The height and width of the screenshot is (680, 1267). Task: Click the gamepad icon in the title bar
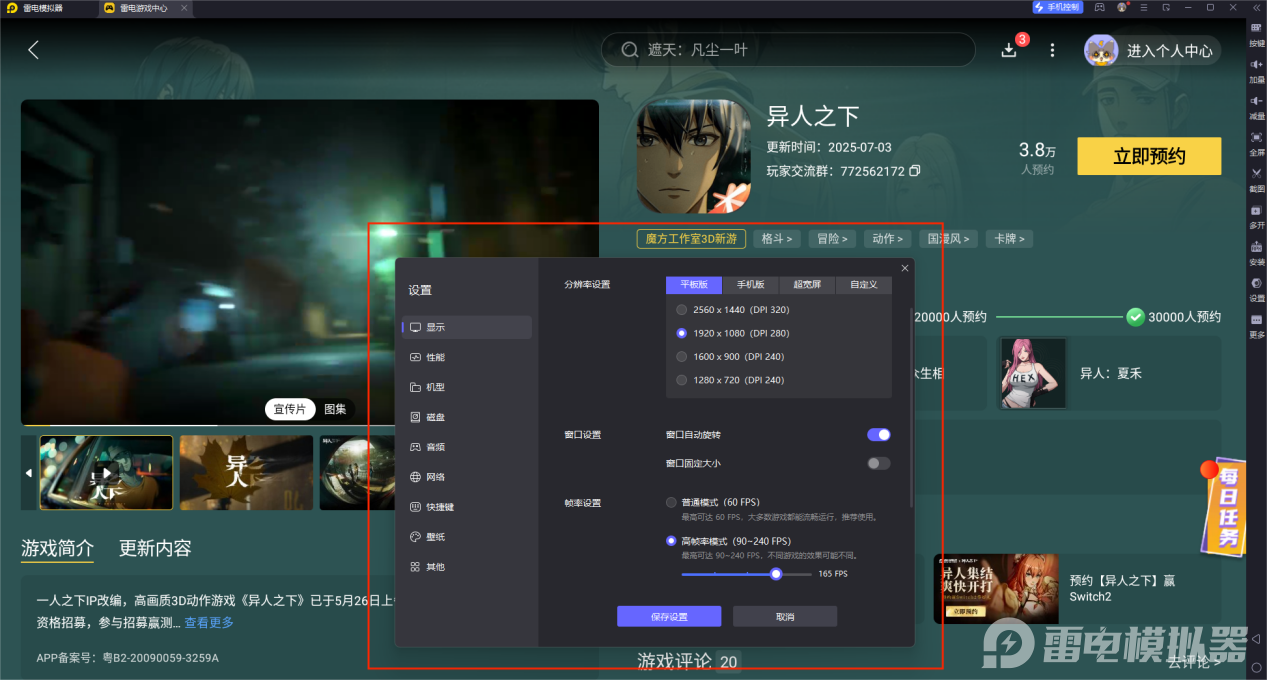coord(1099,7)
